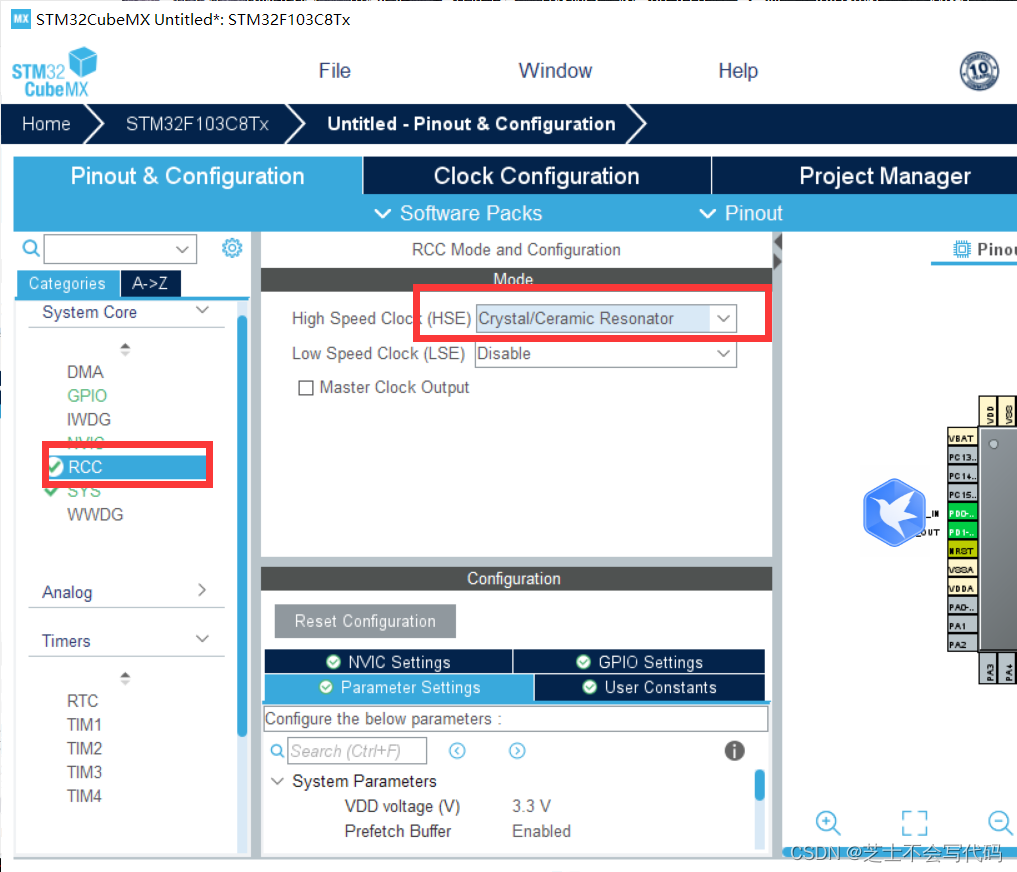
Task: Expand the Analog category
Action: tap(202, 590)
